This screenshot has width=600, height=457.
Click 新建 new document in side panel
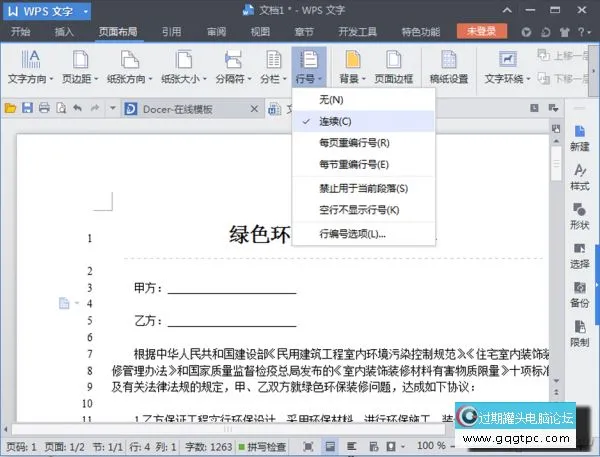click(579, 138)
